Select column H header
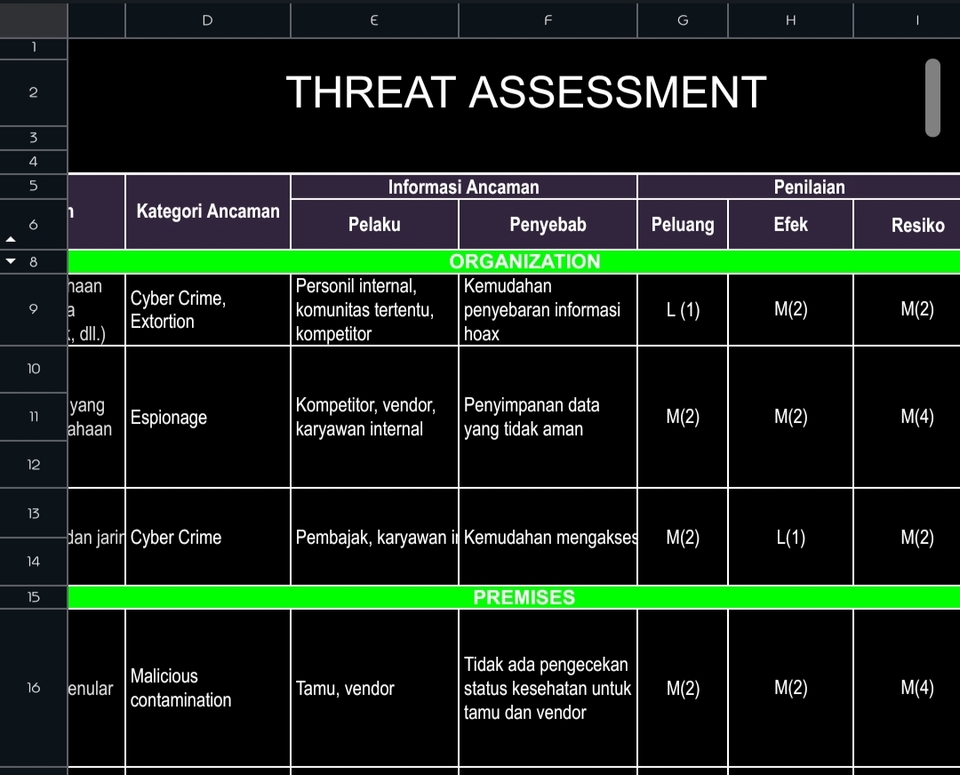This screenshot has height=775, width=960. point(790,20)
